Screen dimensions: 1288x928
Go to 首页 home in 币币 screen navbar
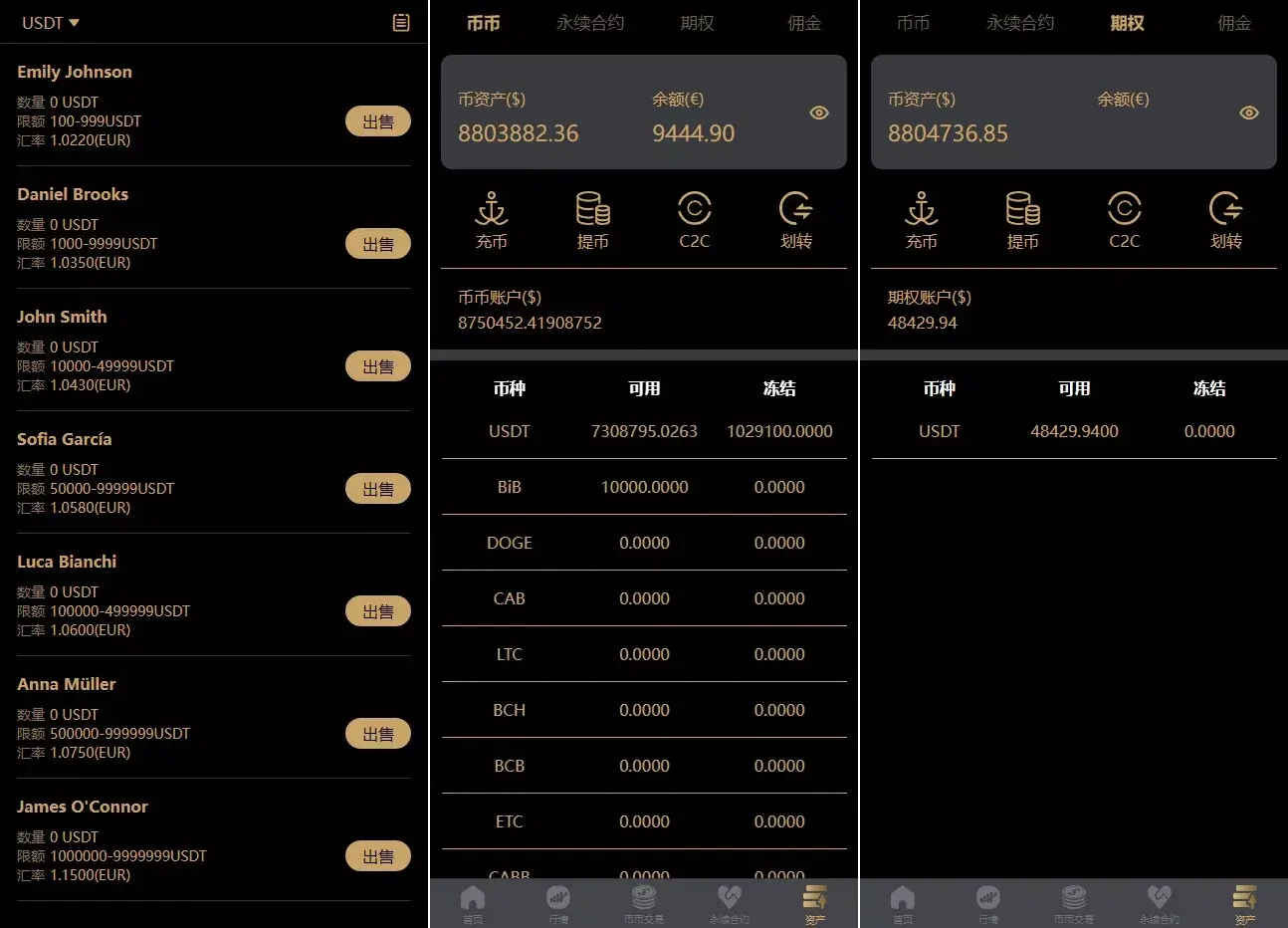click(x=473, y=904)
